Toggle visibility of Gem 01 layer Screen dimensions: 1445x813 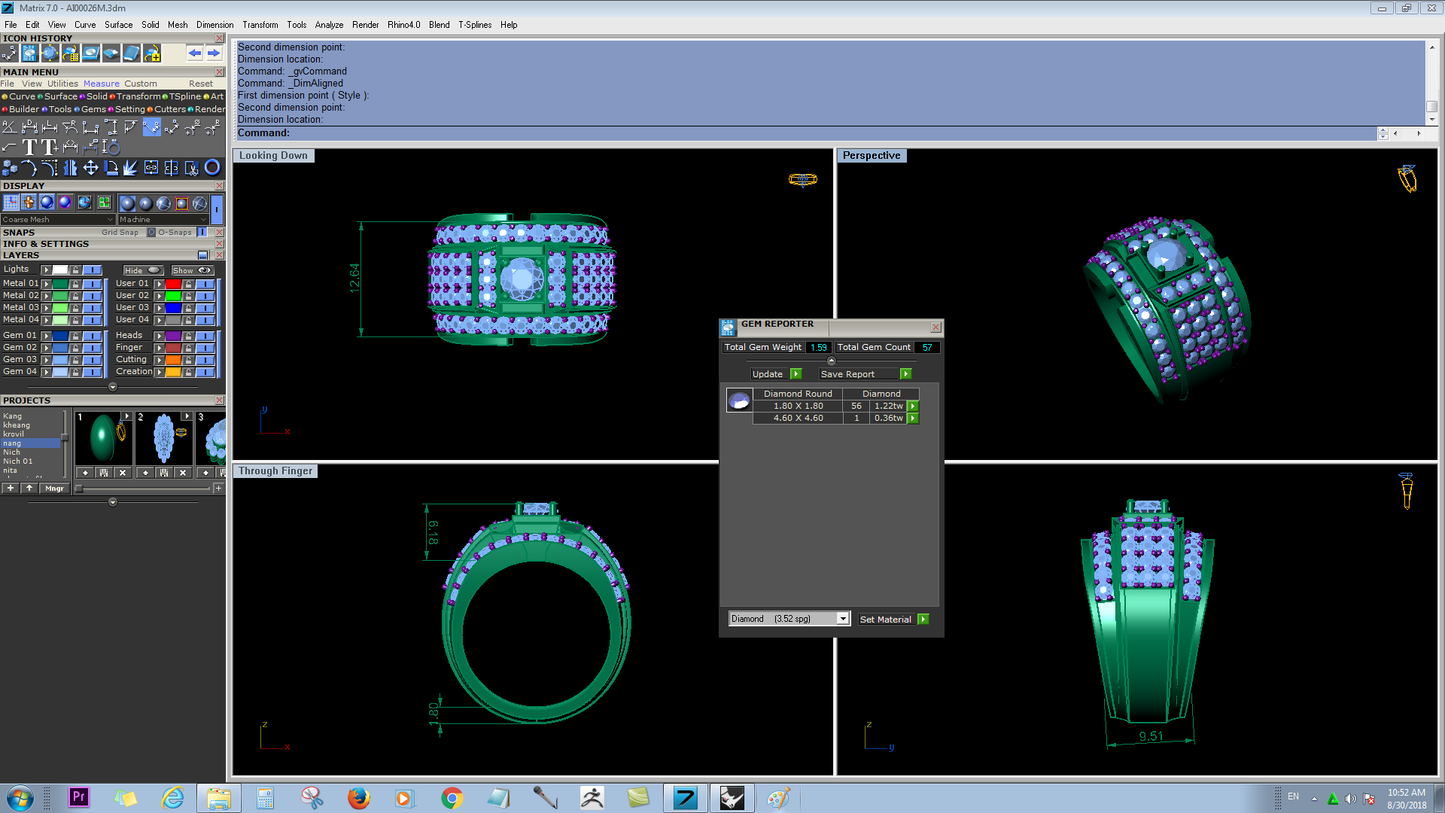[92, 335]
